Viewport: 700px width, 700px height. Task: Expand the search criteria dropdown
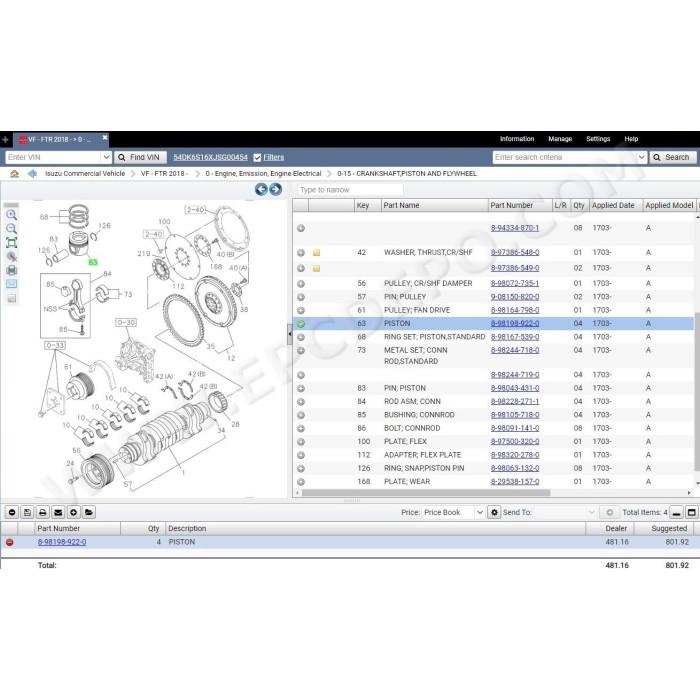(x=642, y=157)
